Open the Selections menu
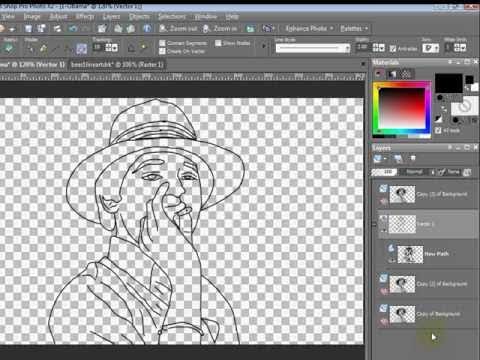The image size is (480, 360). [172, 16]
